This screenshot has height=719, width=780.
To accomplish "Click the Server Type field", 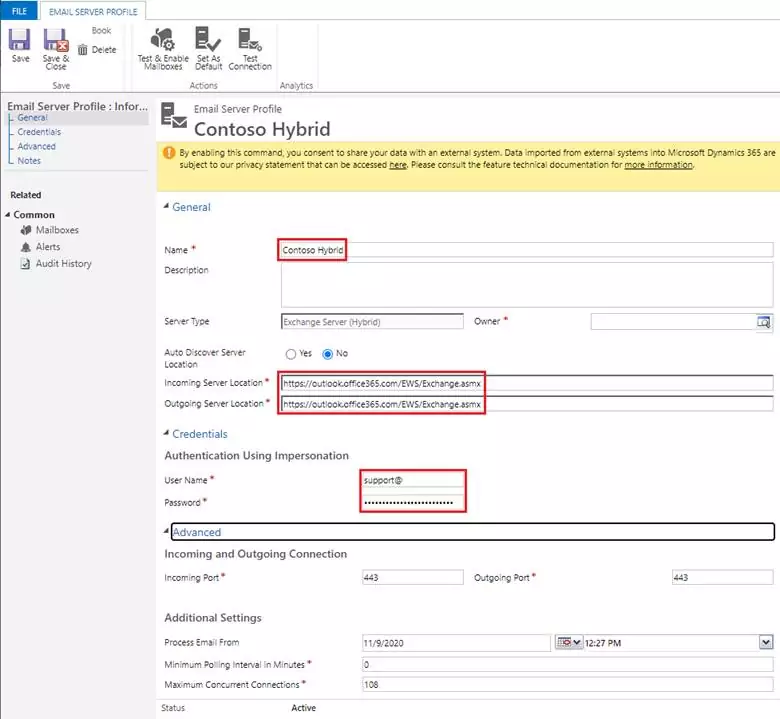I will pos(372,321).
